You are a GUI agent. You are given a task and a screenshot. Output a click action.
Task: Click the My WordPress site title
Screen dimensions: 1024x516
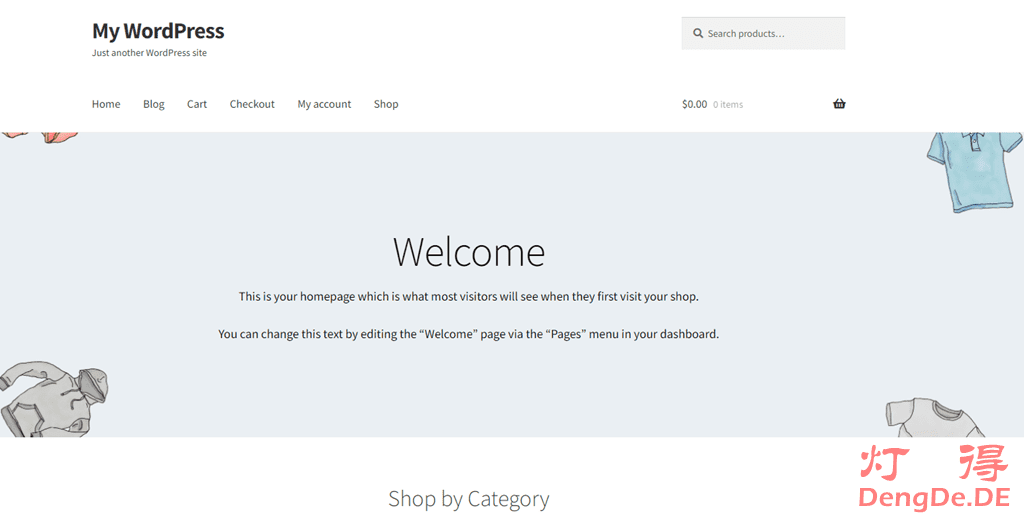tap(158, 31)
